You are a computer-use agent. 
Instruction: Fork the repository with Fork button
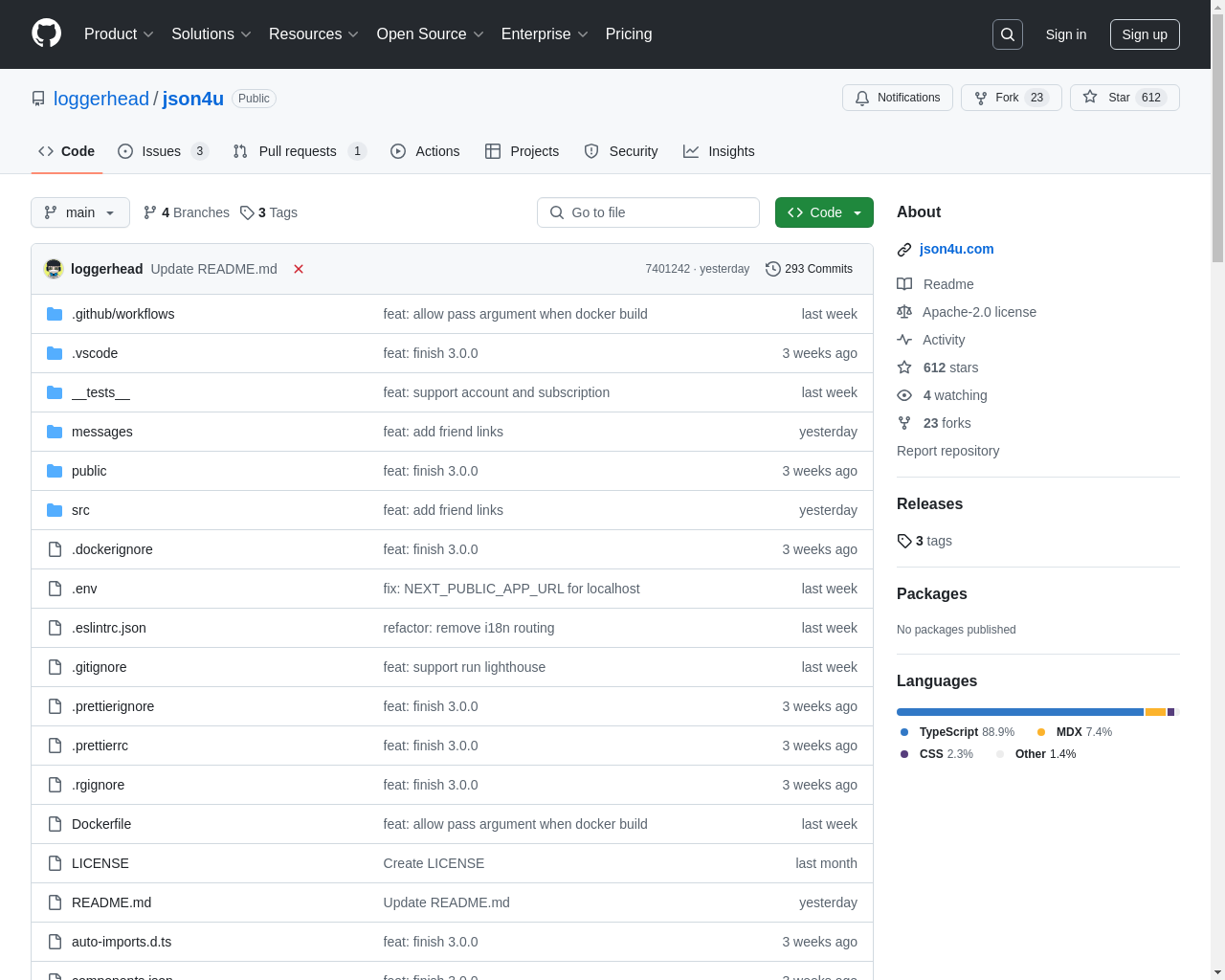(x=1012, y=98)
